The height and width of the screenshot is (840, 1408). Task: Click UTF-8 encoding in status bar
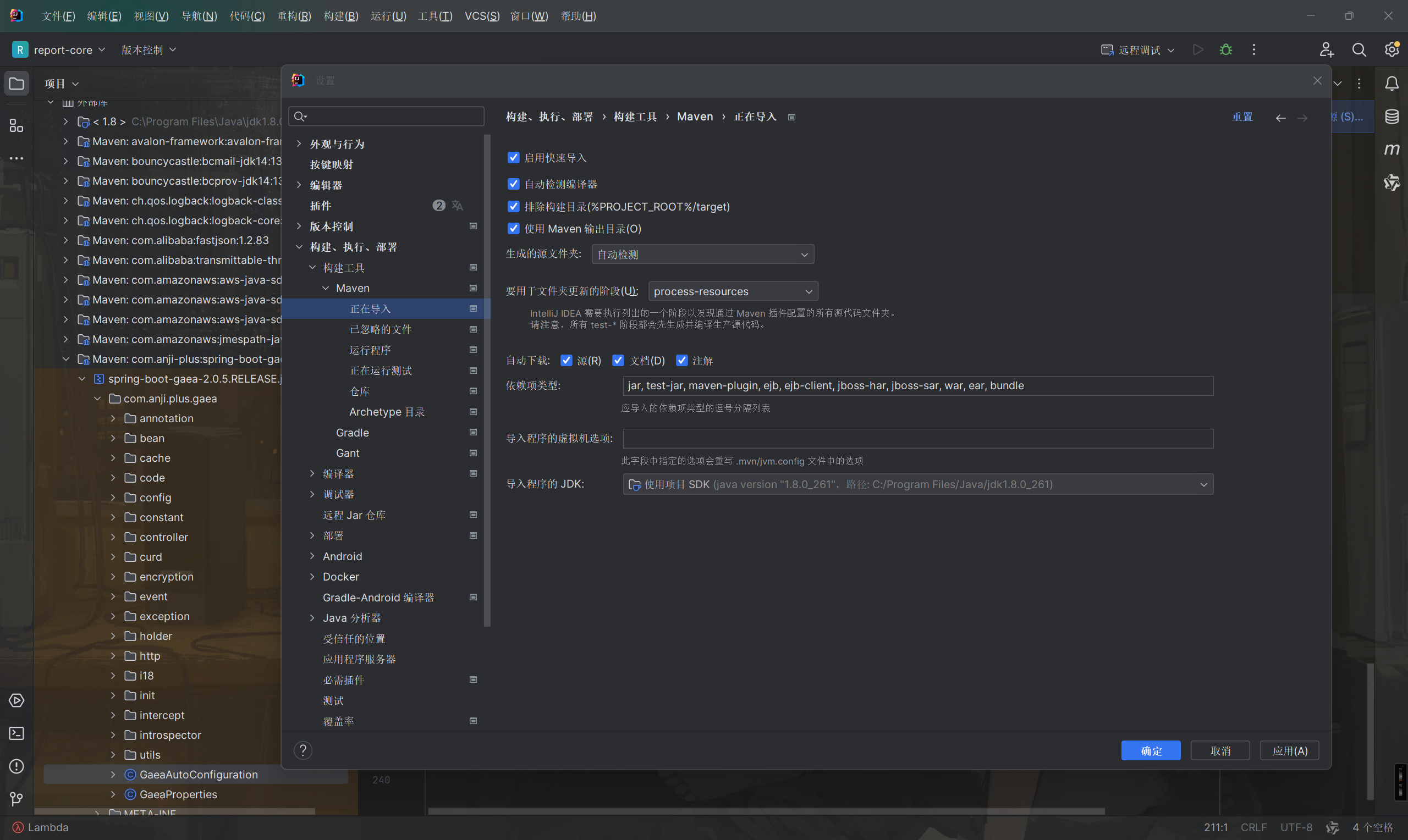point(1296,827)
